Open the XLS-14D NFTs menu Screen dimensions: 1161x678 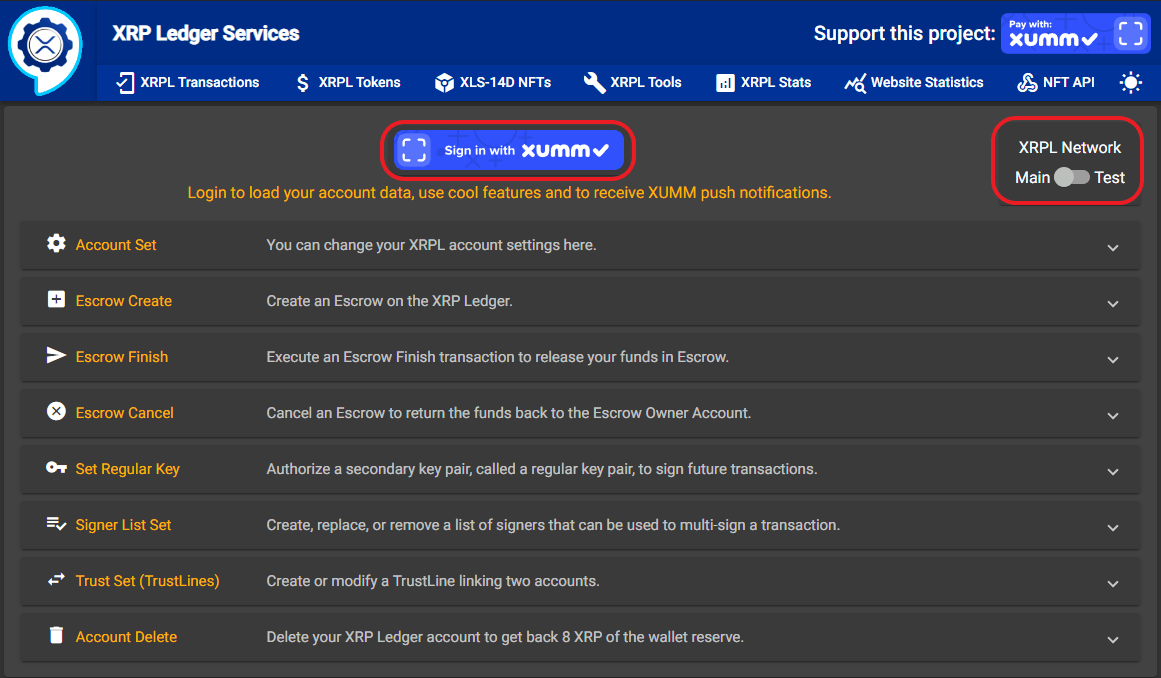click(492, 83)
